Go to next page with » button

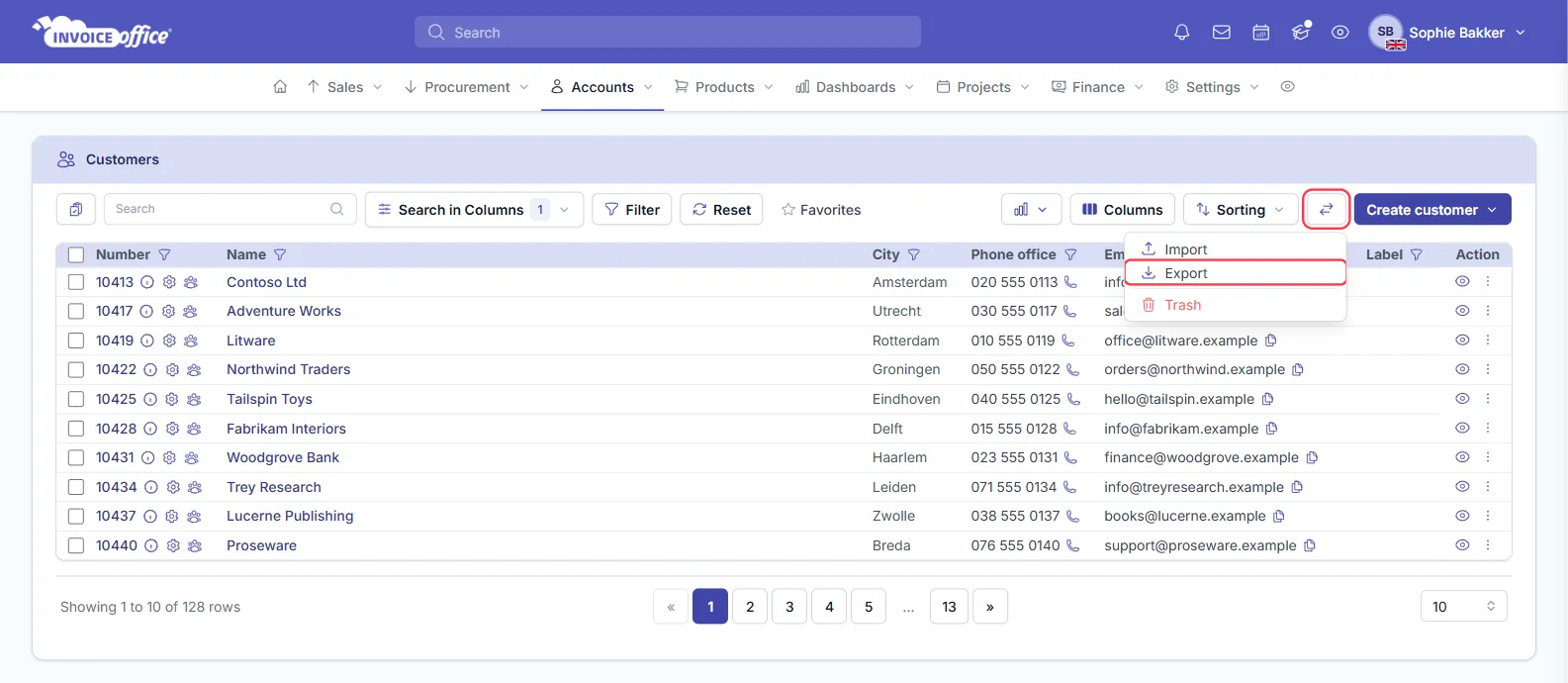tap(990, 607)
